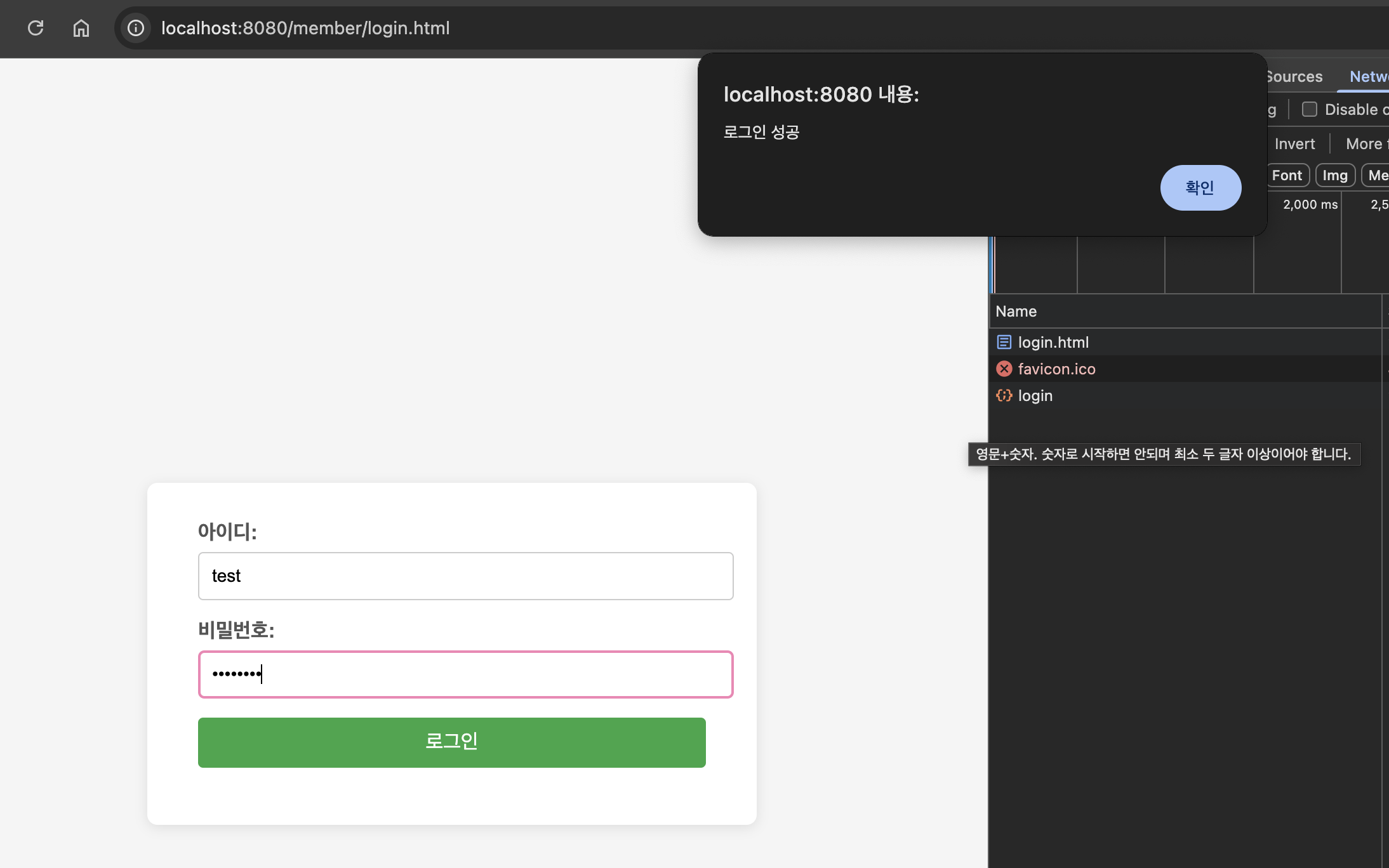1389x868 pixels.
Task: Toggle the Disable cache checkbox
Action: pyautogui.click(x=1309, y=109)
